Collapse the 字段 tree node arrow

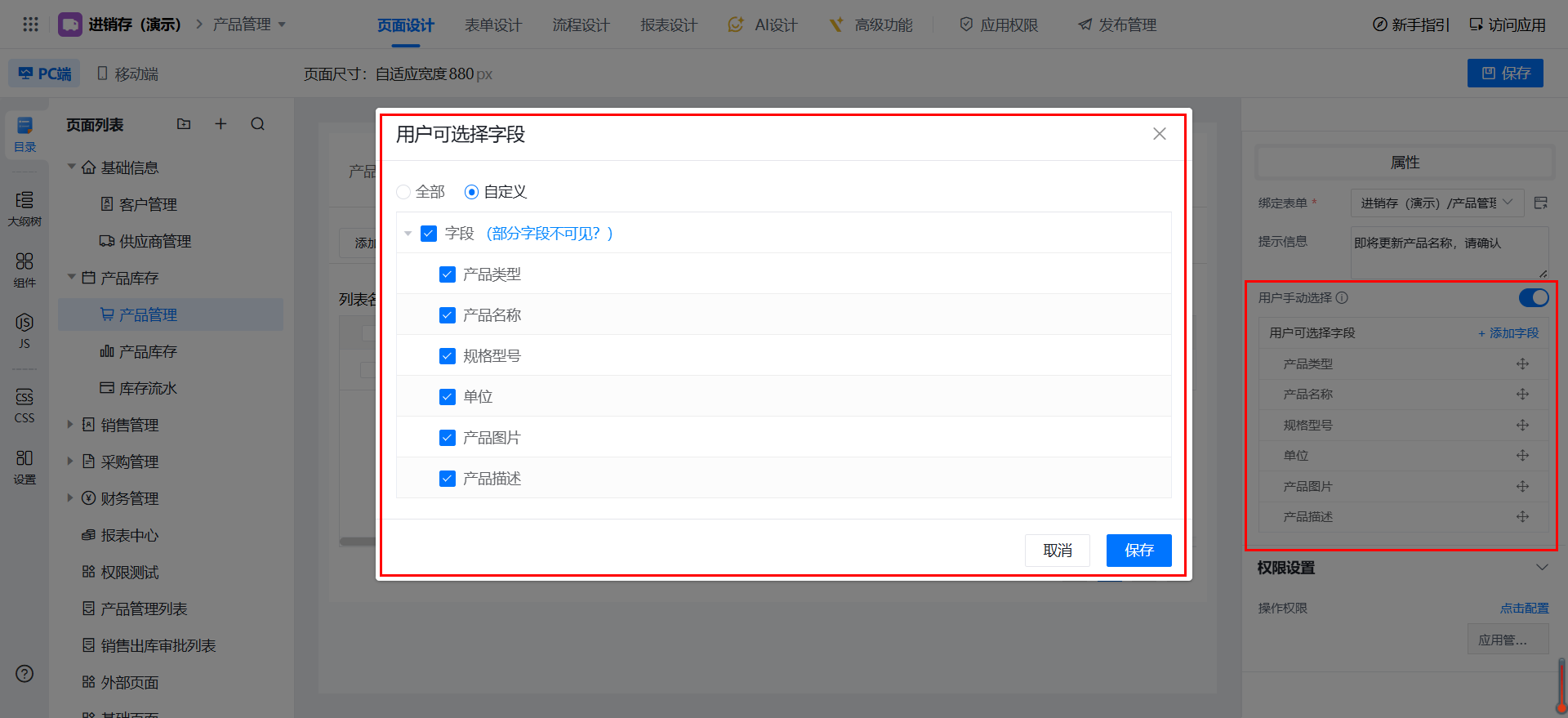click(x=408, y=234)
